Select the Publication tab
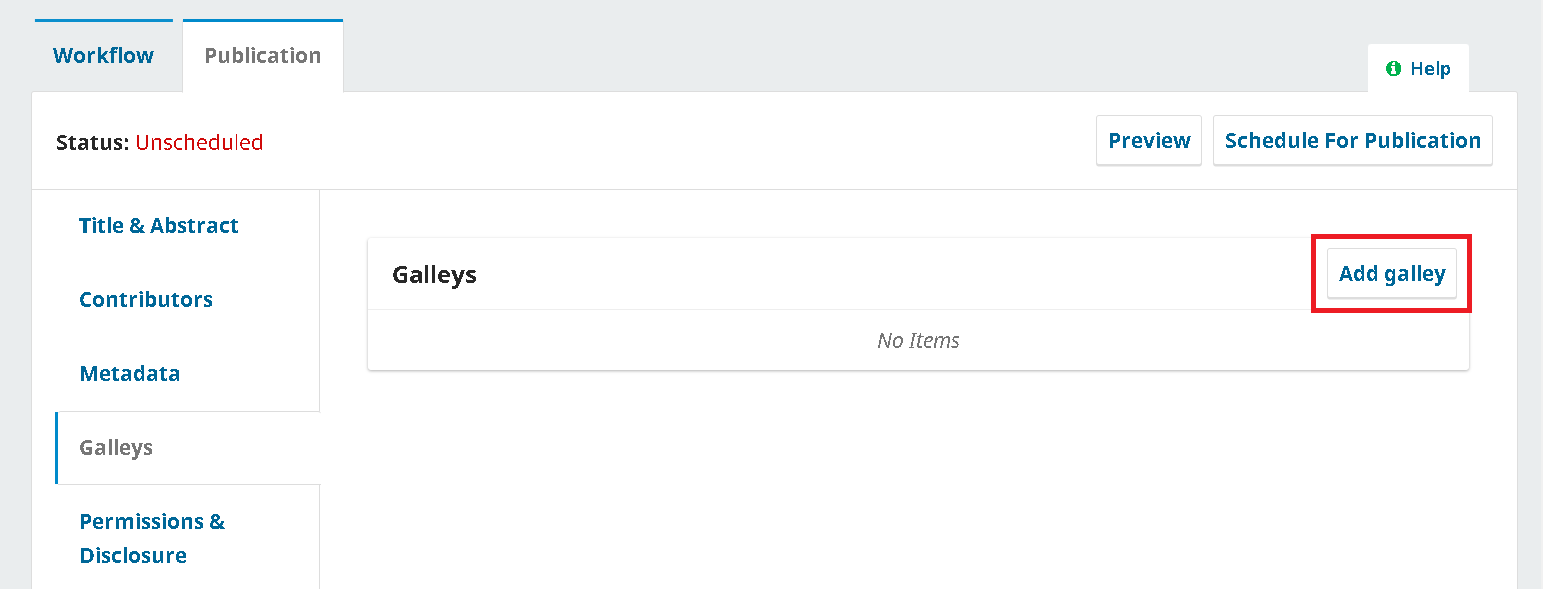This screenshot has height=589, width=1543. tap(263, 56)
